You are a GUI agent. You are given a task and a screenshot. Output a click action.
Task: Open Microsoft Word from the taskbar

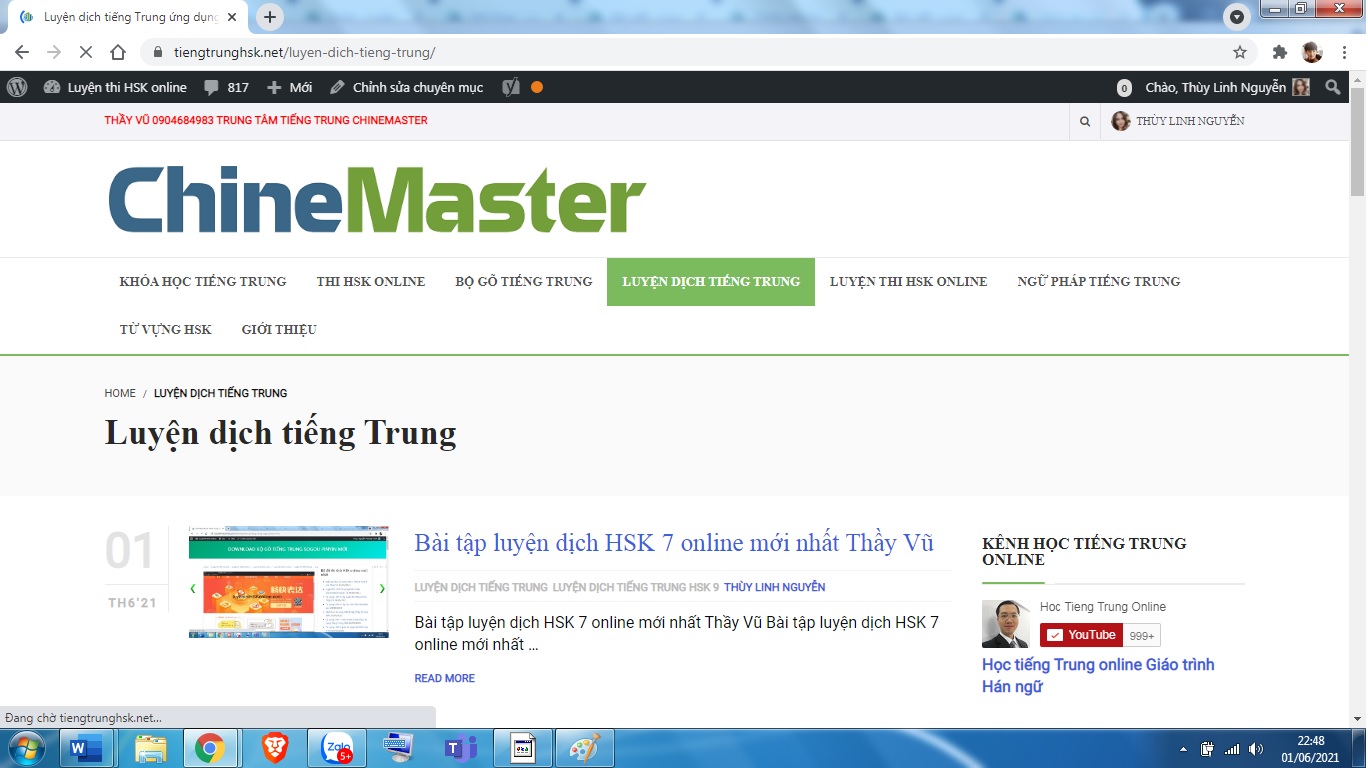[x=87, y=748]
